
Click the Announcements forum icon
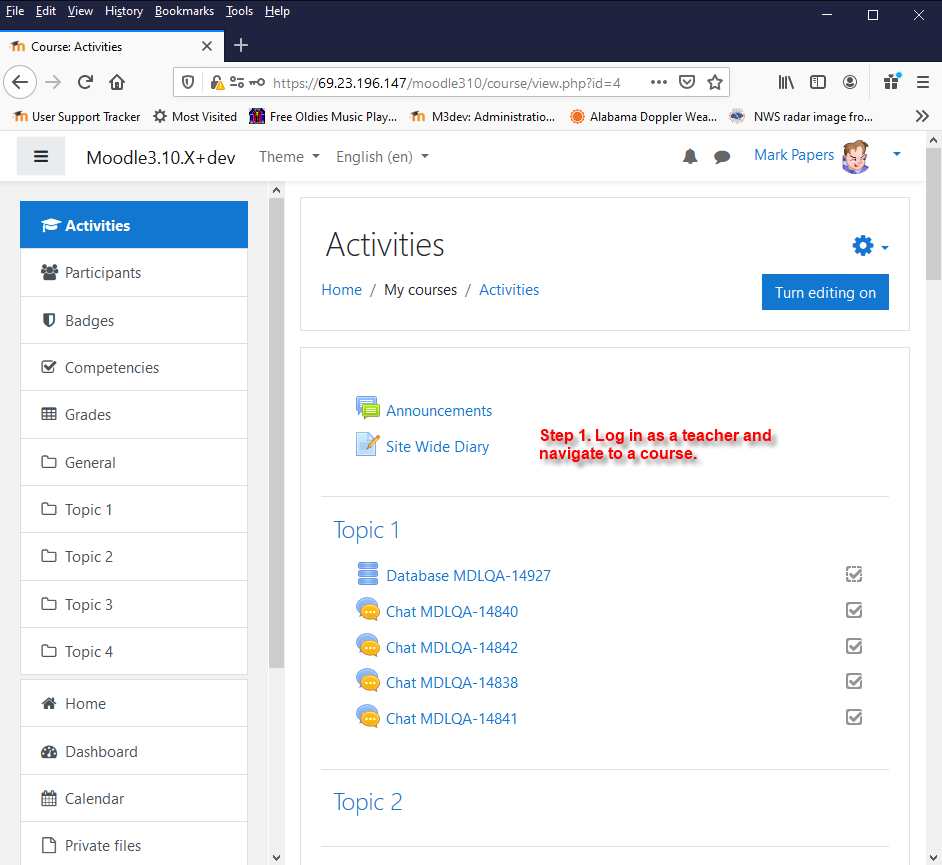click(367, 408)
